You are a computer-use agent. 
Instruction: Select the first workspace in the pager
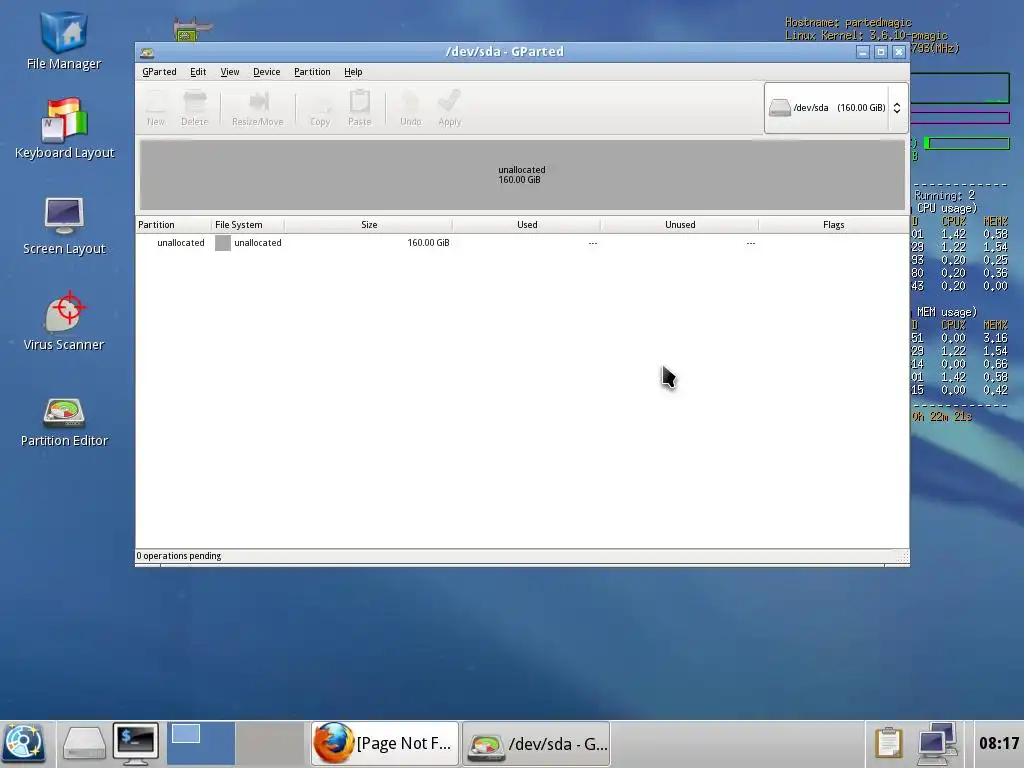coord(201,743)
